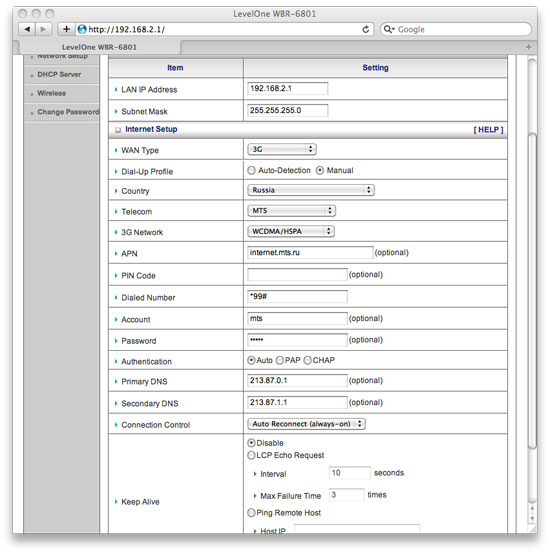Open a new tab with plus icon
Viewport: 550px width, 553px height.
[528, 47]
